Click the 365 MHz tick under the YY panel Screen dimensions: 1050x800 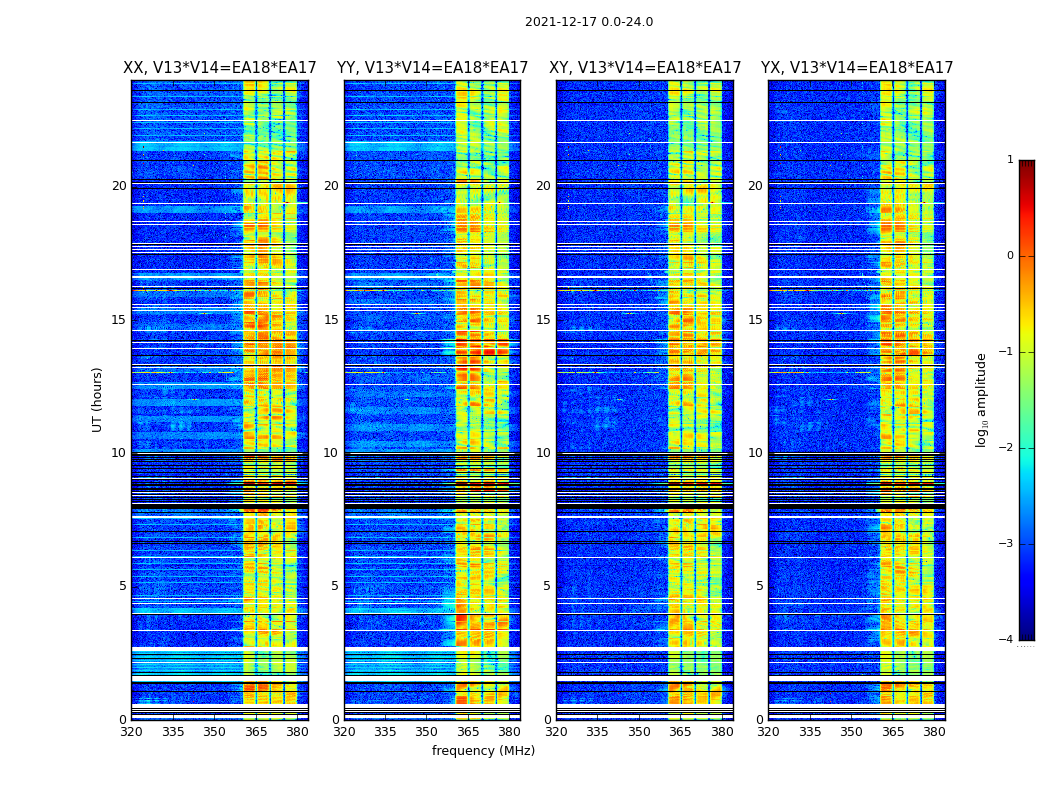467,732
